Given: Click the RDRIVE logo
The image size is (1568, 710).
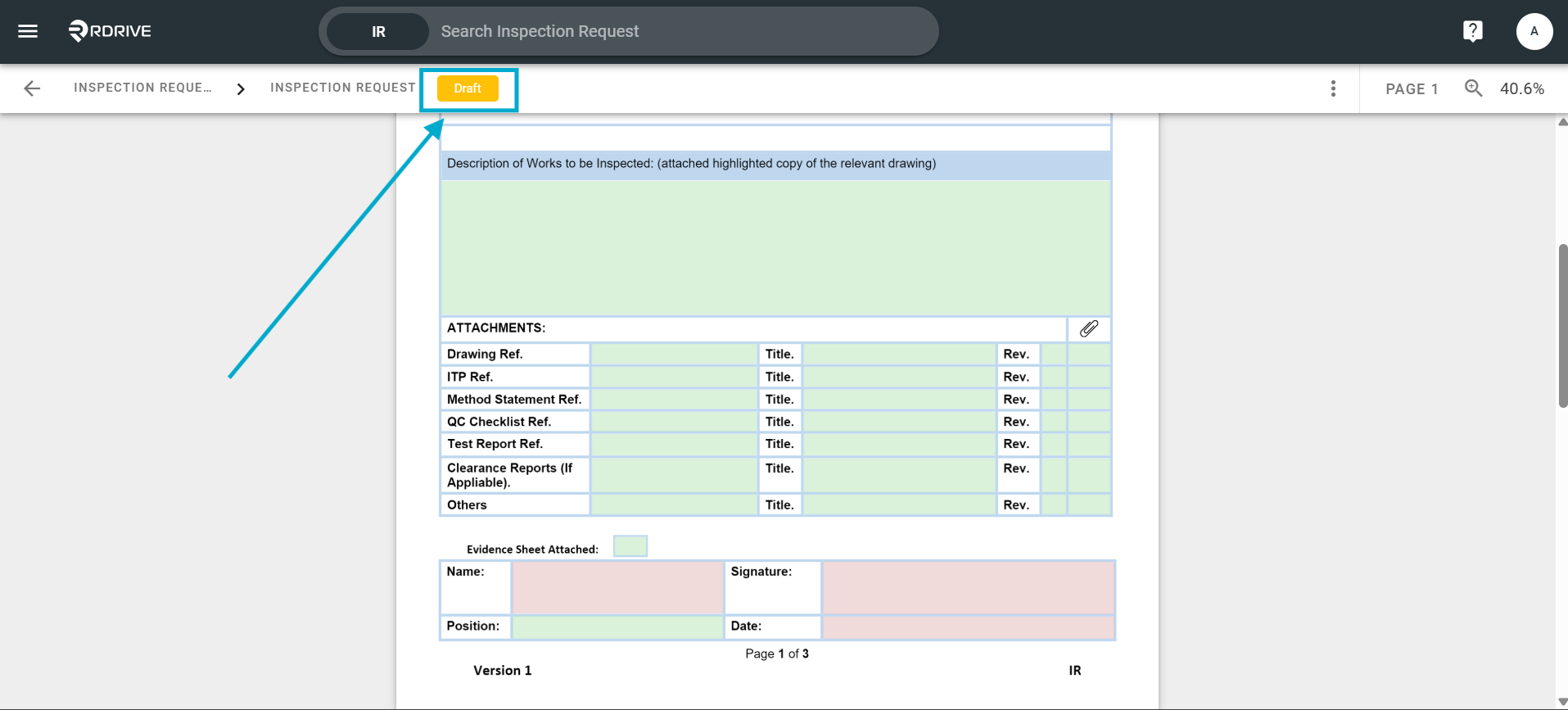Looking at the screenshot, I should pyautogui.click(x=110, y=31).
